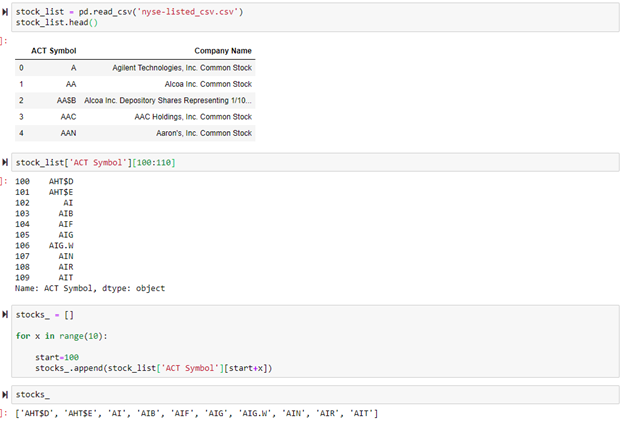Click the 'ACT Symbol' column header

[53, 50]
